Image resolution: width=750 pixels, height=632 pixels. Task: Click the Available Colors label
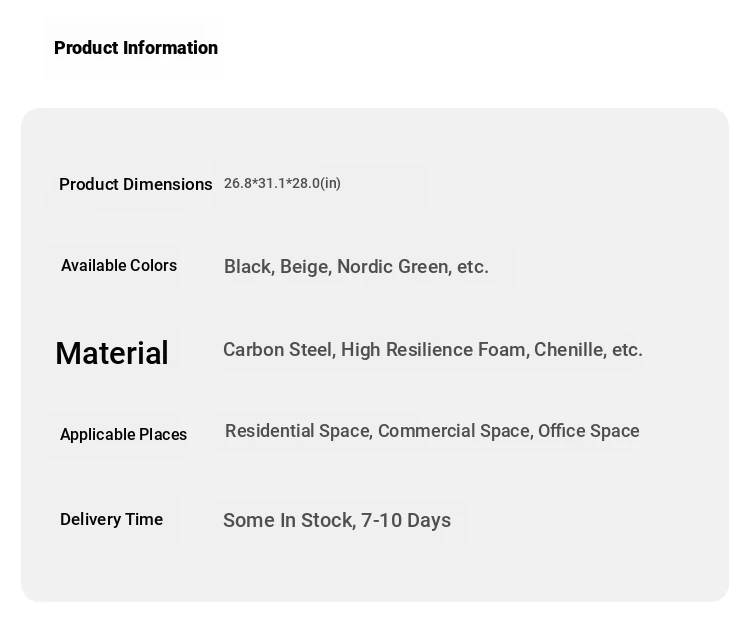(119, 266)
